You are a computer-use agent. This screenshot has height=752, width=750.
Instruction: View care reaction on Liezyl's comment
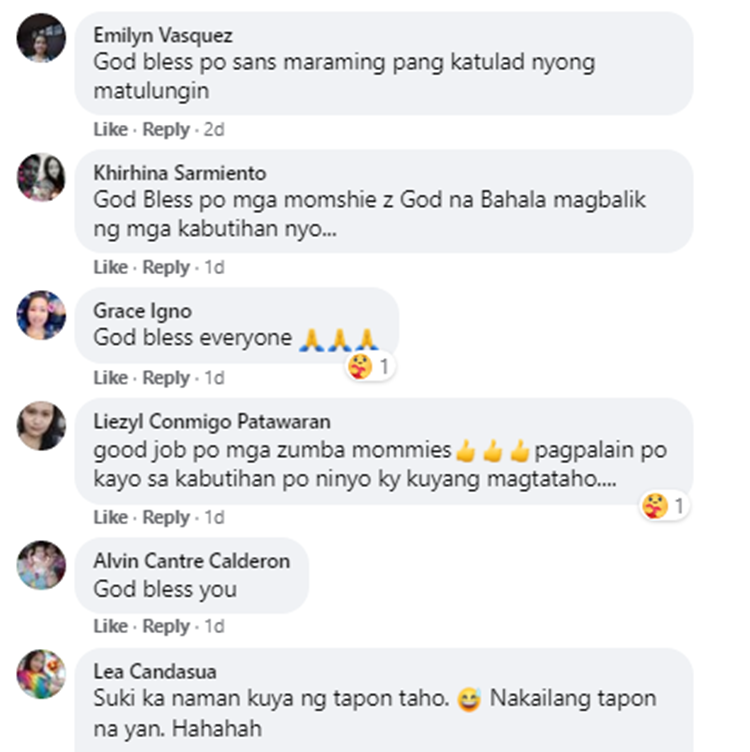(665, 506)
